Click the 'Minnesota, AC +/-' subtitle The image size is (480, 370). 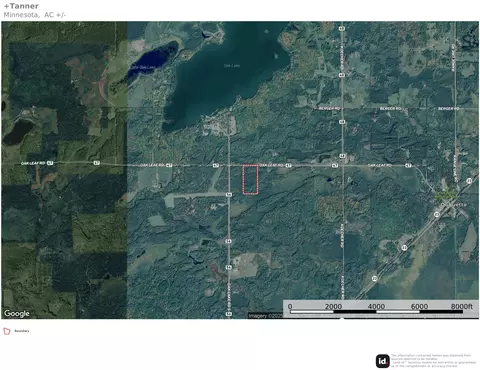click(35, 15)
